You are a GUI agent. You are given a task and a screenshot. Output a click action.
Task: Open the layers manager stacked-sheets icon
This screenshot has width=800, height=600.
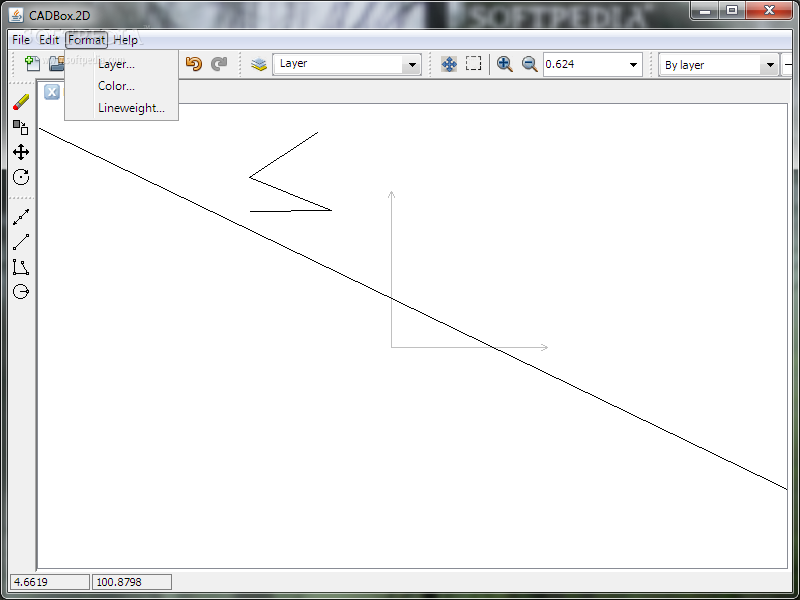tap(259, 64)
